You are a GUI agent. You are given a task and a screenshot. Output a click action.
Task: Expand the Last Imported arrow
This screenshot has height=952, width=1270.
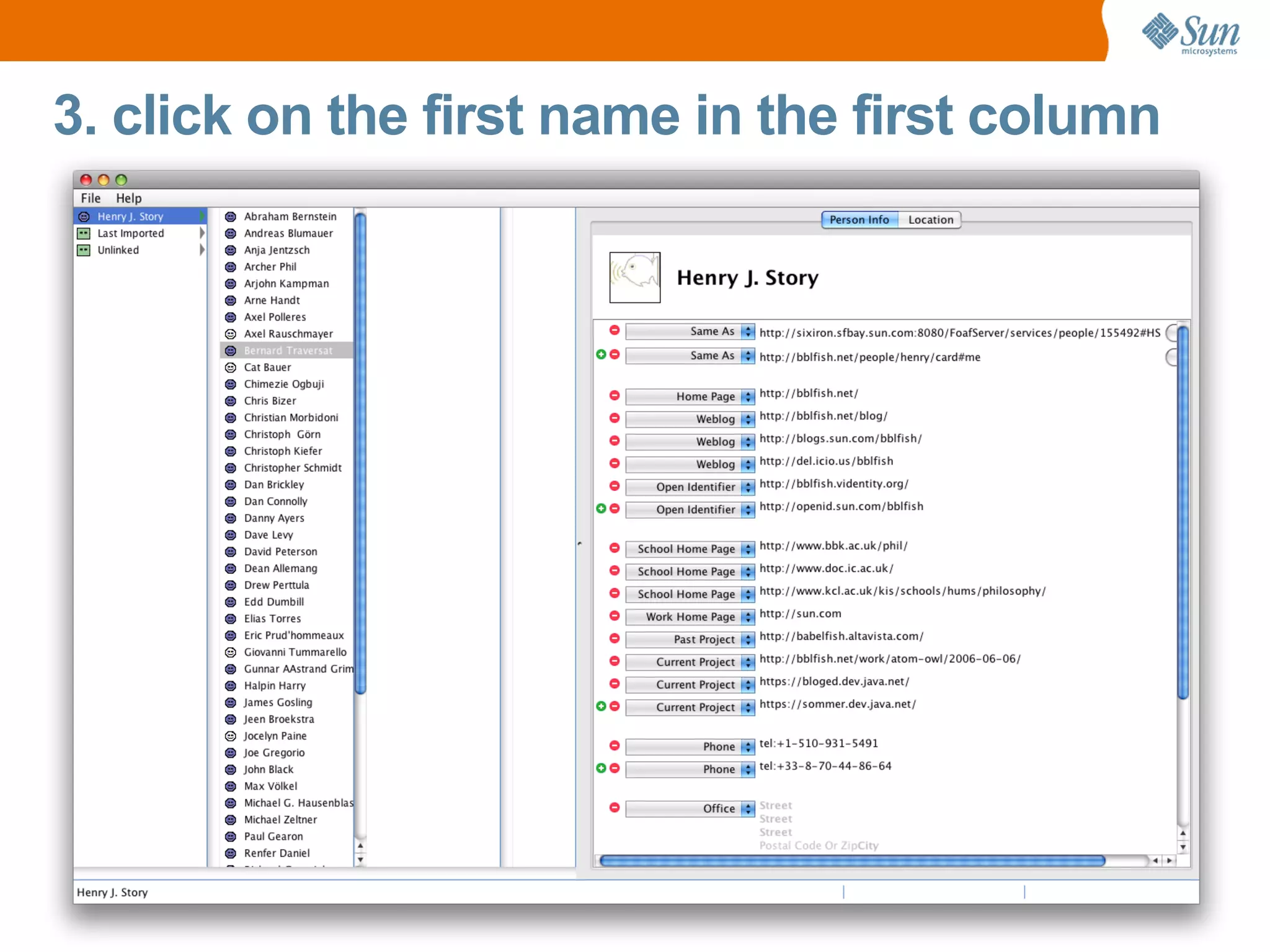[x=202, y=234]
